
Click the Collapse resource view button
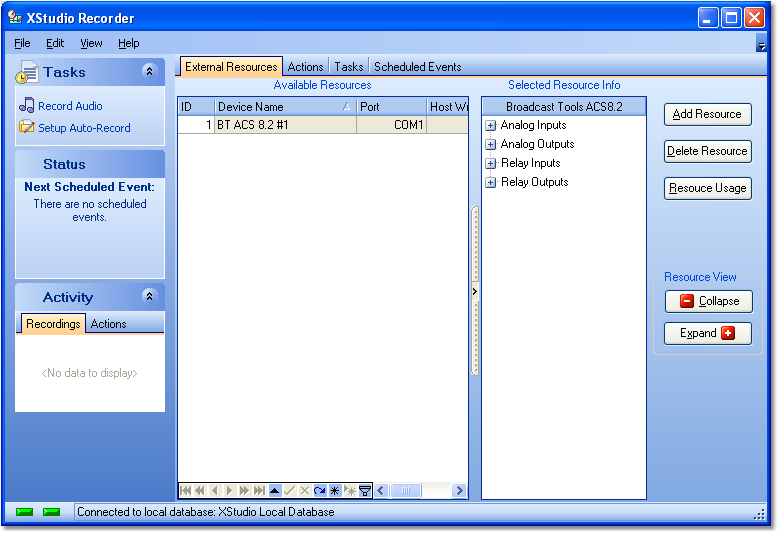pos(709,301)
